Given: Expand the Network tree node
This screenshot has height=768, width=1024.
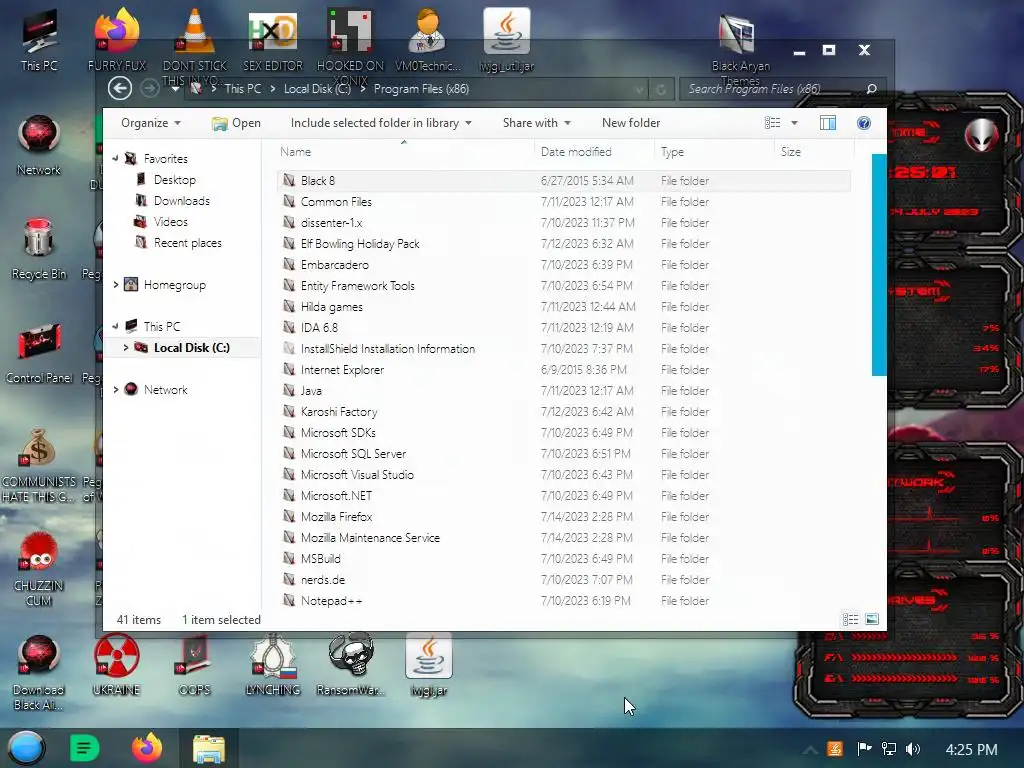Looking at the screenshot, I should 116,389.
